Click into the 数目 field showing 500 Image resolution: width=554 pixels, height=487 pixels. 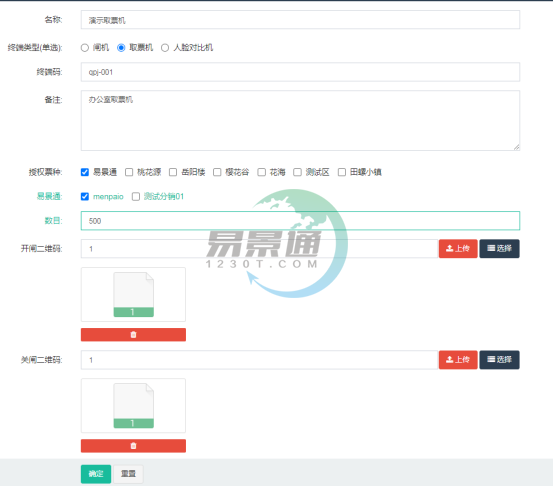[300, 221]
